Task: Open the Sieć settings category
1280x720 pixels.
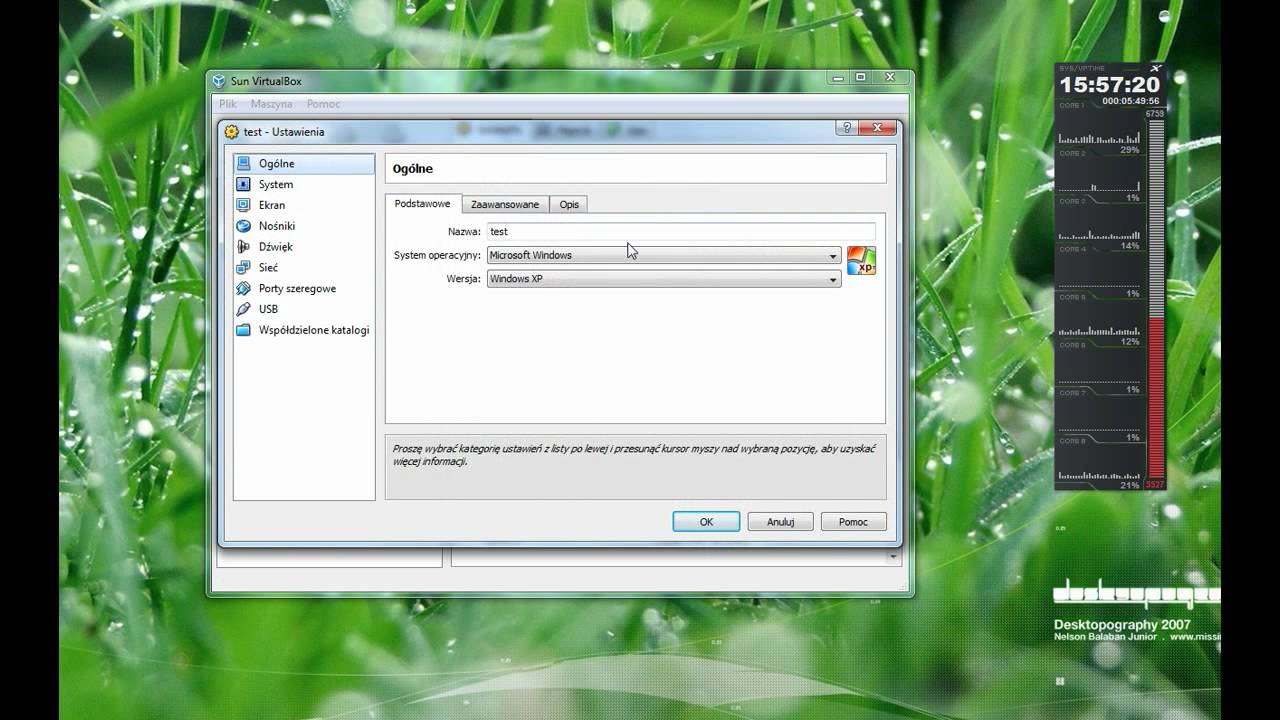Action: point(268,268)
